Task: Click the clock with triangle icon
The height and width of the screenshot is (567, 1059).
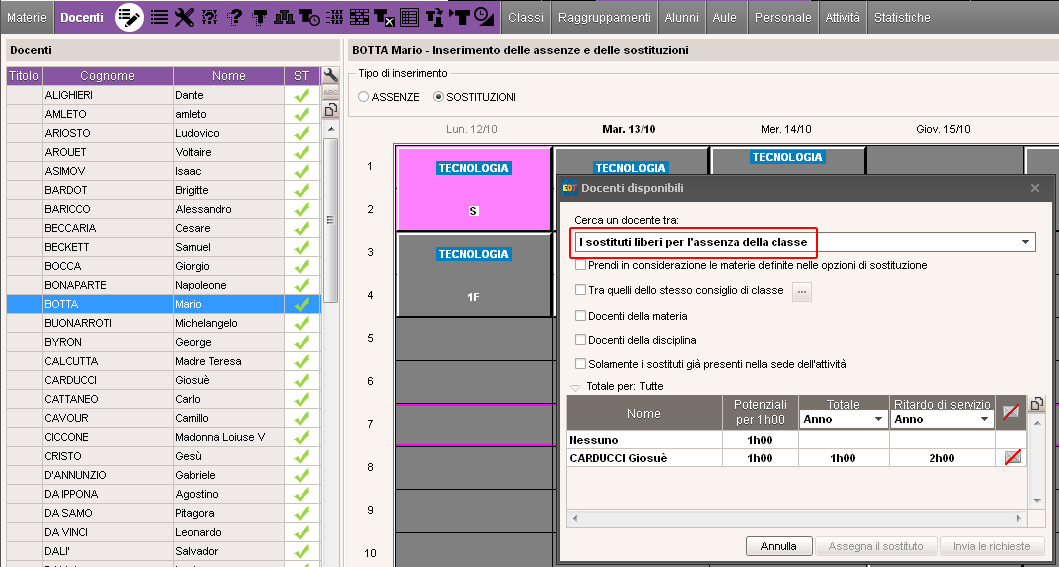Action: pyautogui.click(x=484, y=17)
